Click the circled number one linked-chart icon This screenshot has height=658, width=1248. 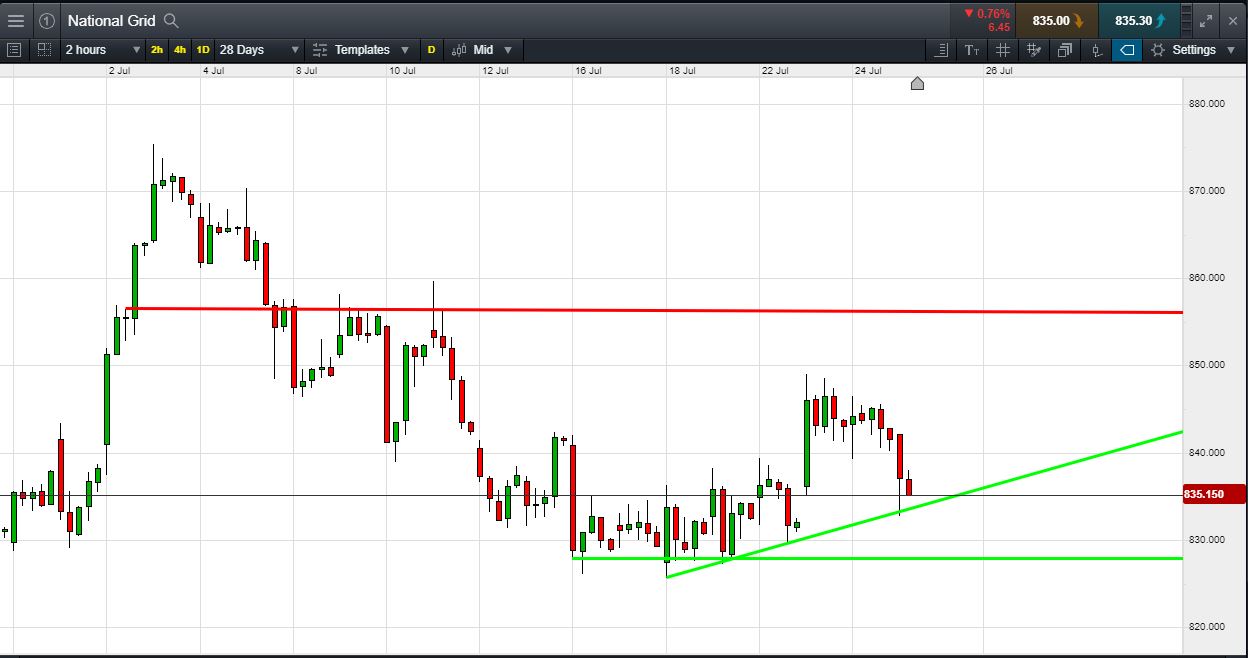[47, 20]
